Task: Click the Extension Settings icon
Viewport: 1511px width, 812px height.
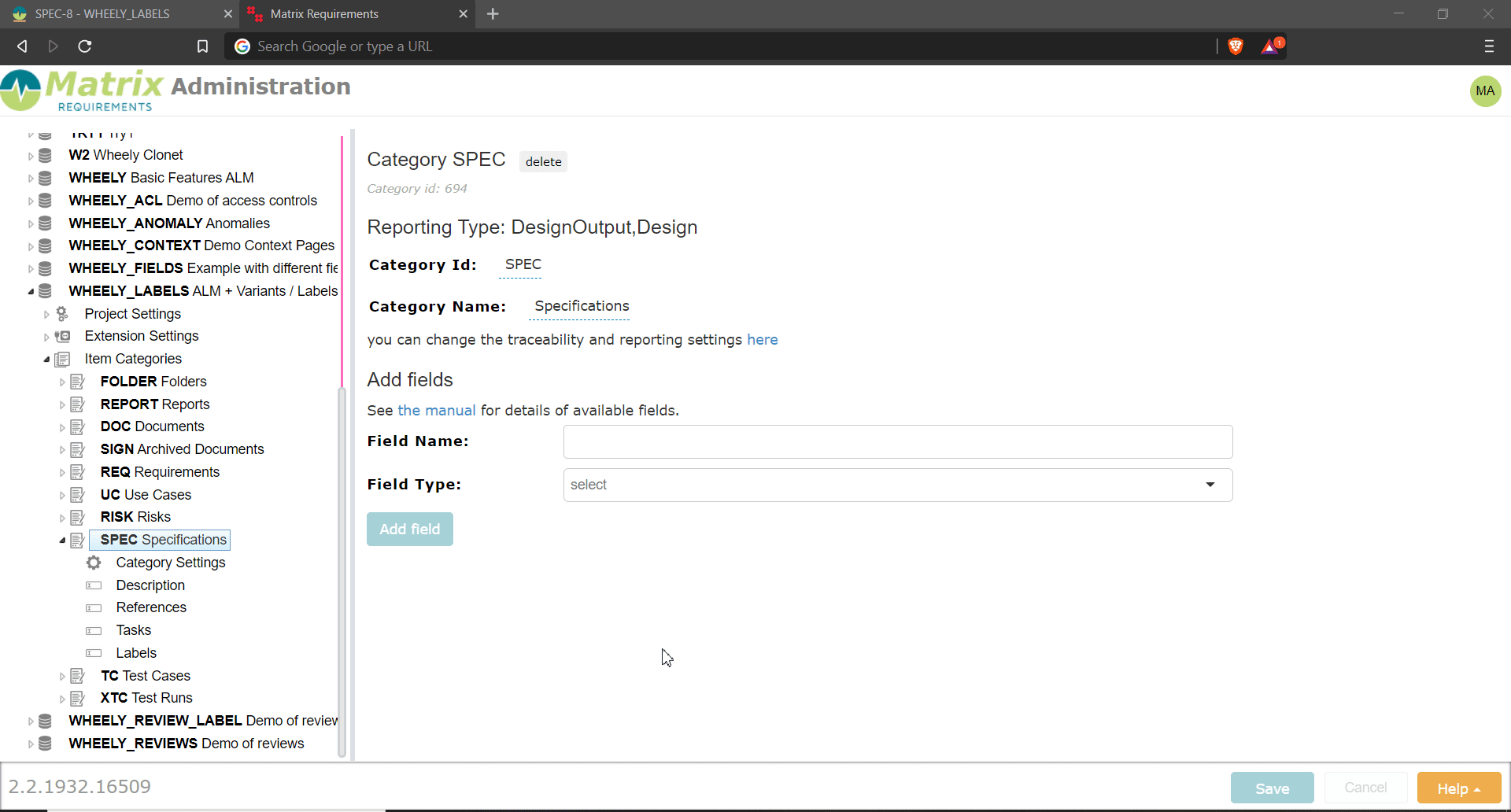Action: [62, 337]
